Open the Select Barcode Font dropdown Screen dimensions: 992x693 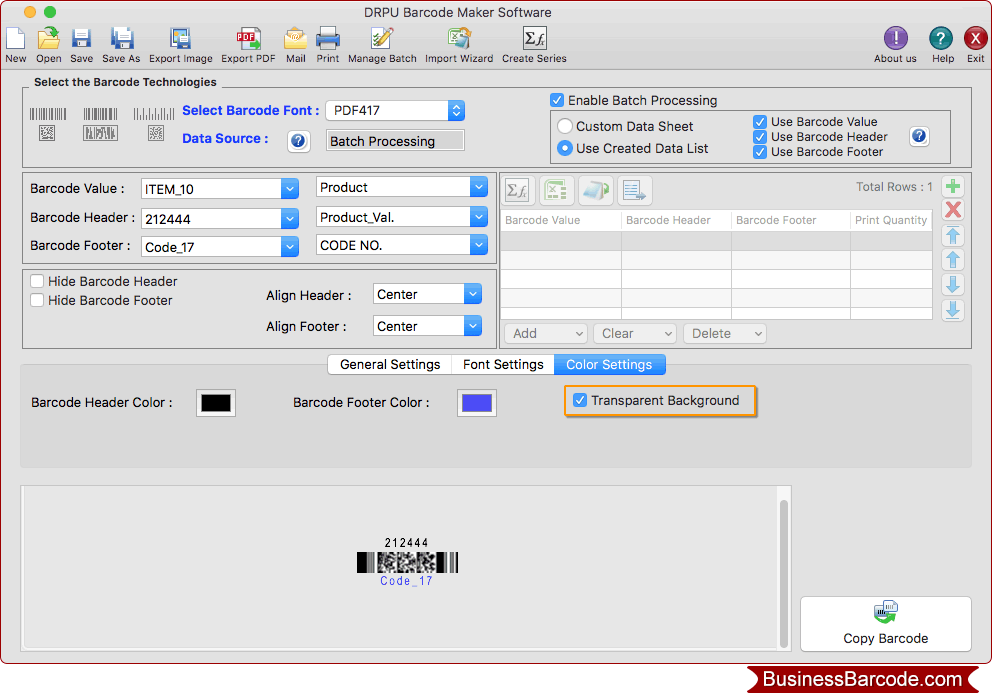(455, 110)
